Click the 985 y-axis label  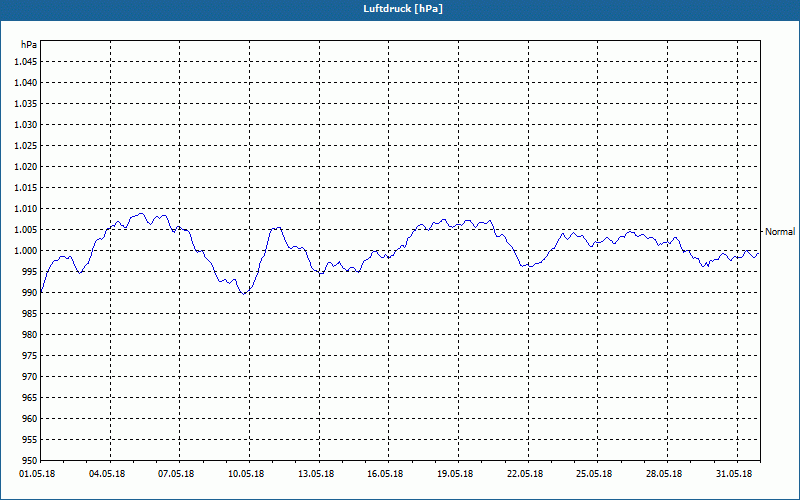31,313
